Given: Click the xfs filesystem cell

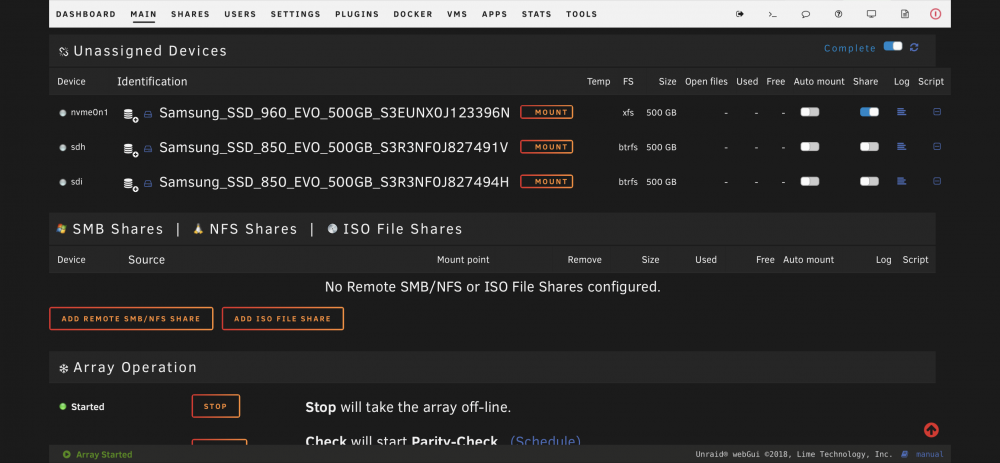Looking at the screenshot, I should coord(628,112).
